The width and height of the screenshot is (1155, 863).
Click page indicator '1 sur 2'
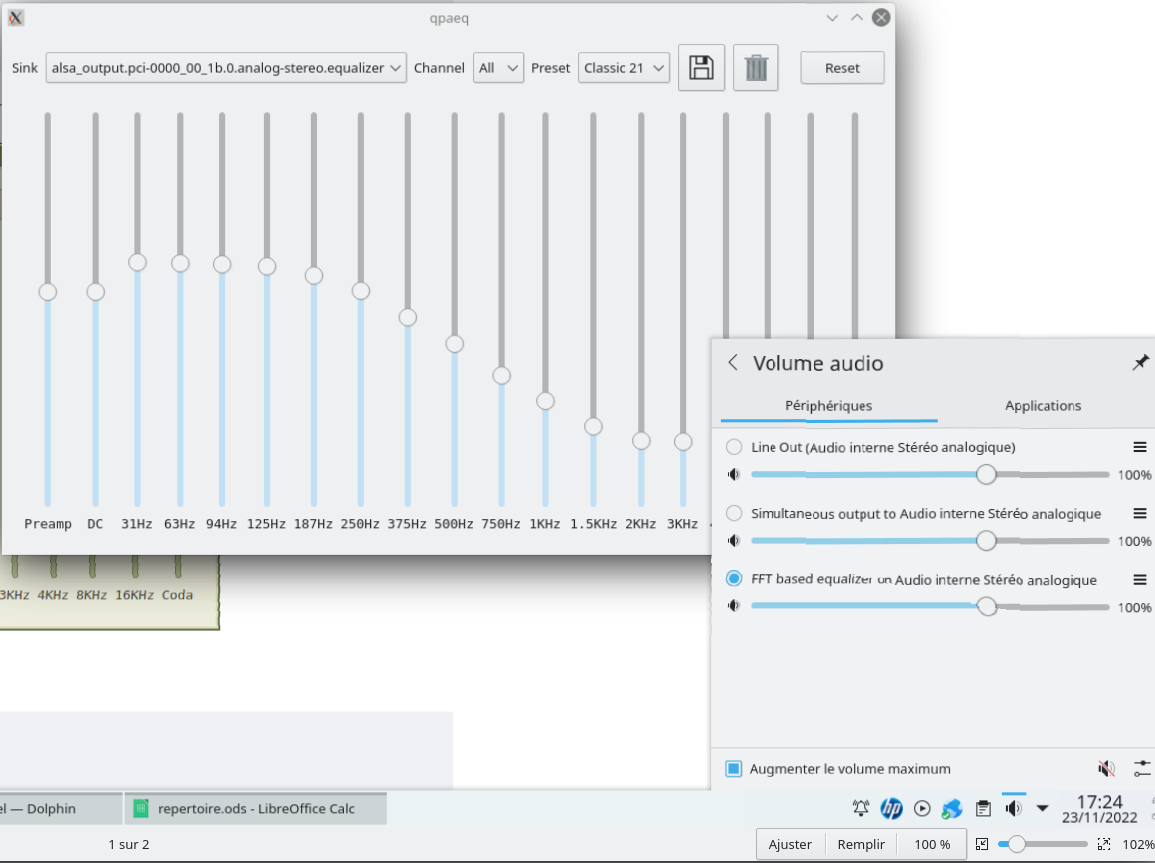click(129, 844)
